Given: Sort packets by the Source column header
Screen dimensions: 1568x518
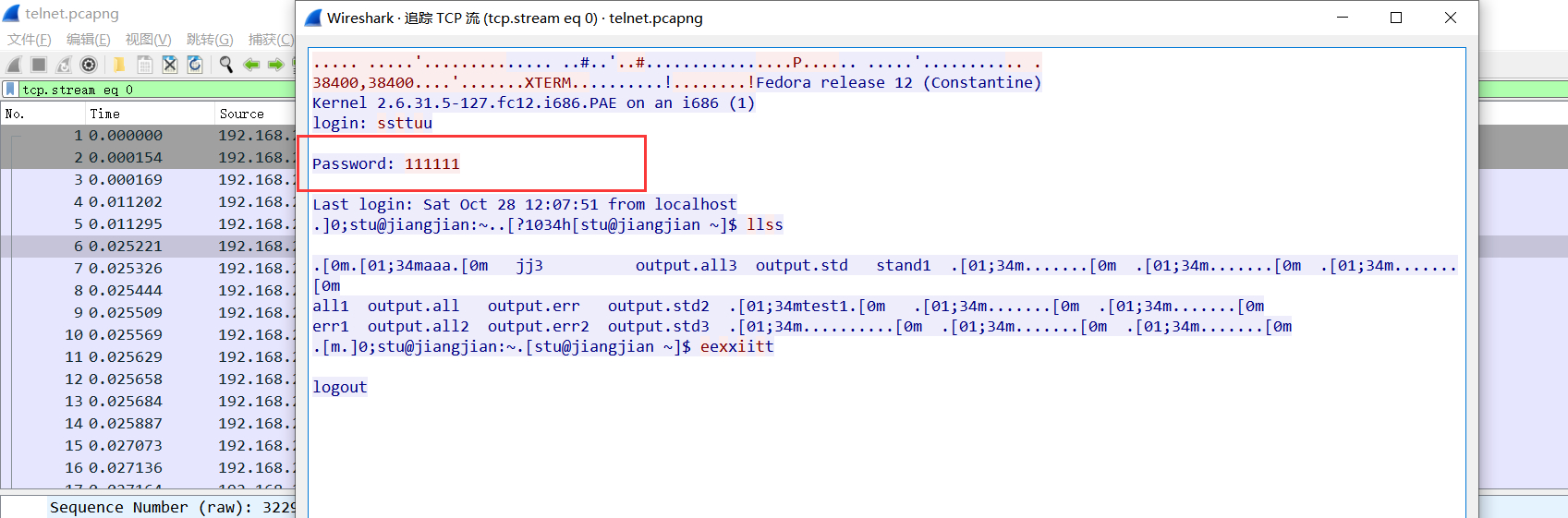Looking at the screenshot, I should (242, 114).
